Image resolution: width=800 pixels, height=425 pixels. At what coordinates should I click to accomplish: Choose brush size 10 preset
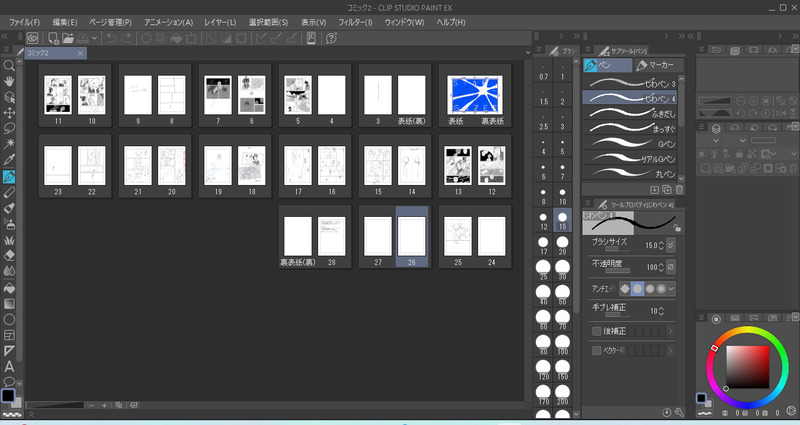coord(562,196)
